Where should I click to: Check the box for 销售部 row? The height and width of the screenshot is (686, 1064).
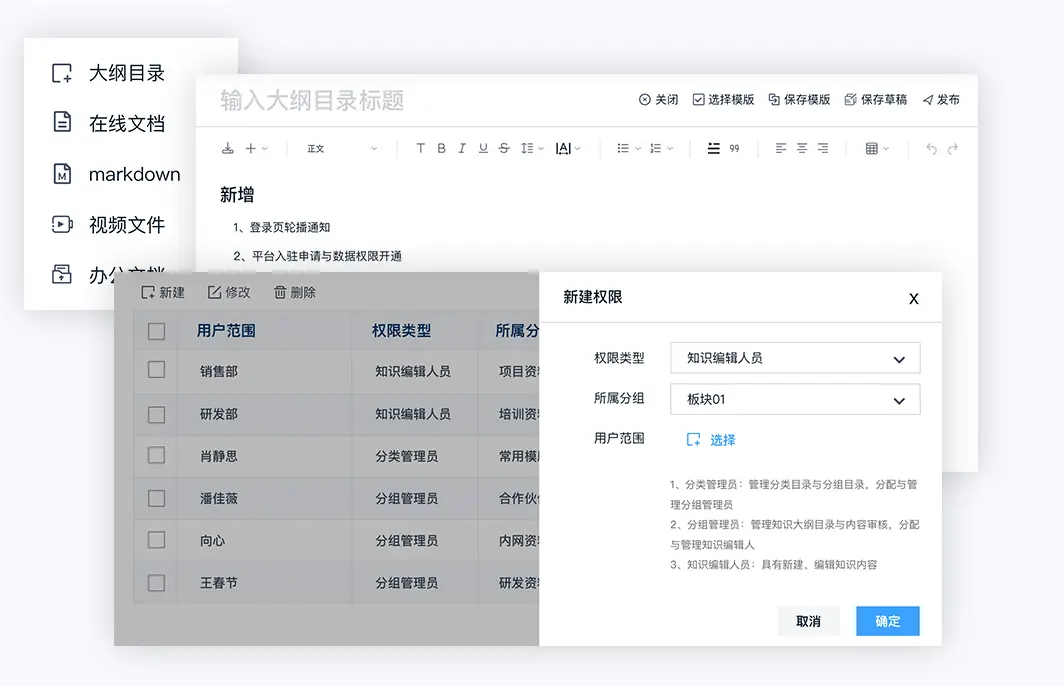[x=157, y=370]
